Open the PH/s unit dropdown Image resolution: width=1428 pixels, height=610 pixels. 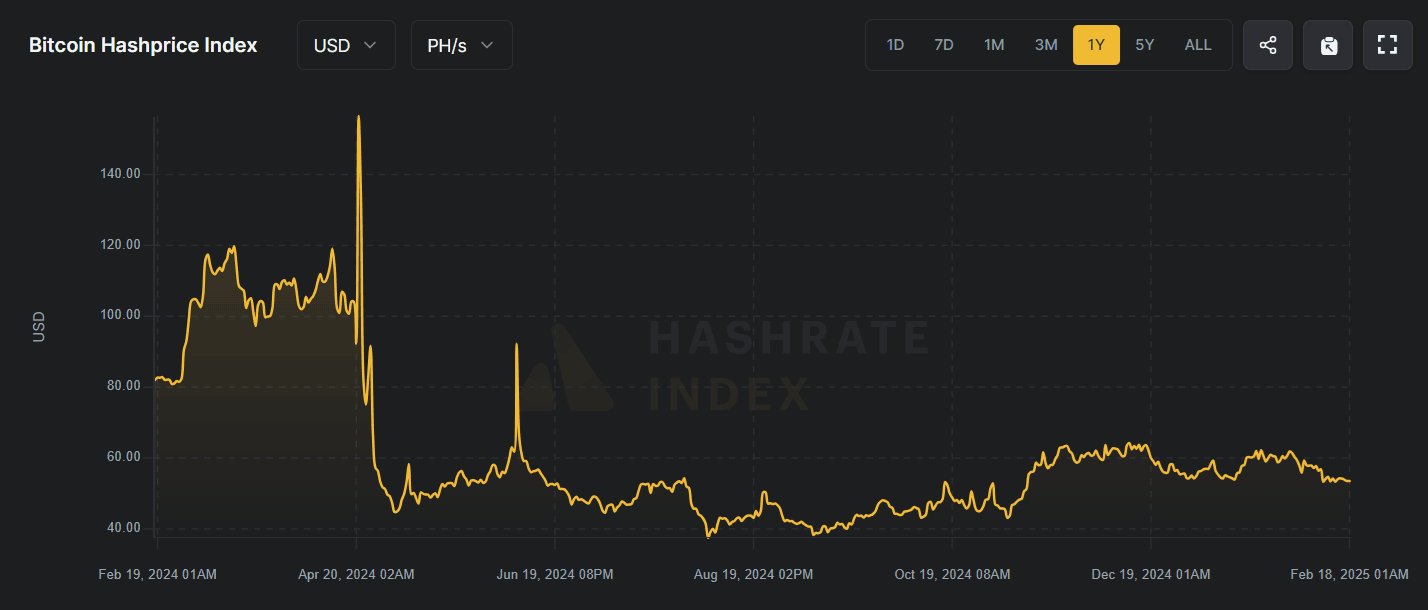pos(461,45)
